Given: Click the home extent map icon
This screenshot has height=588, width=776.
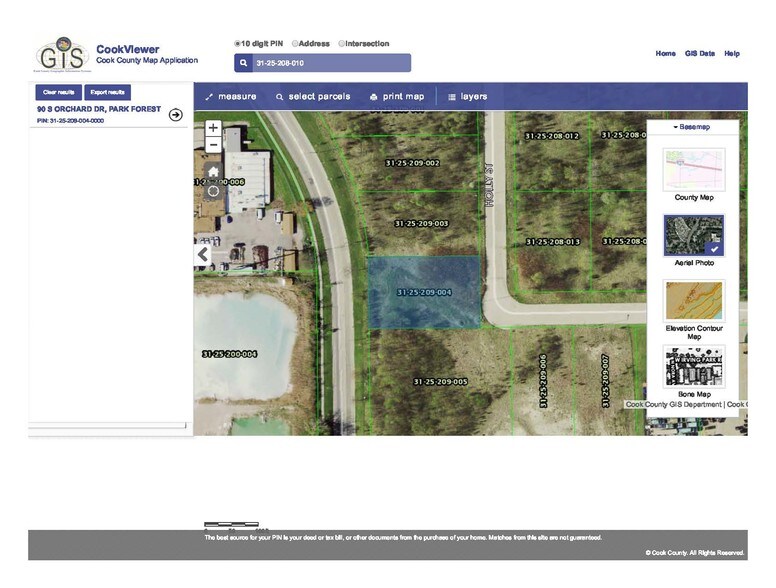Looking at the screenshot, I should [x=213, y=171].
